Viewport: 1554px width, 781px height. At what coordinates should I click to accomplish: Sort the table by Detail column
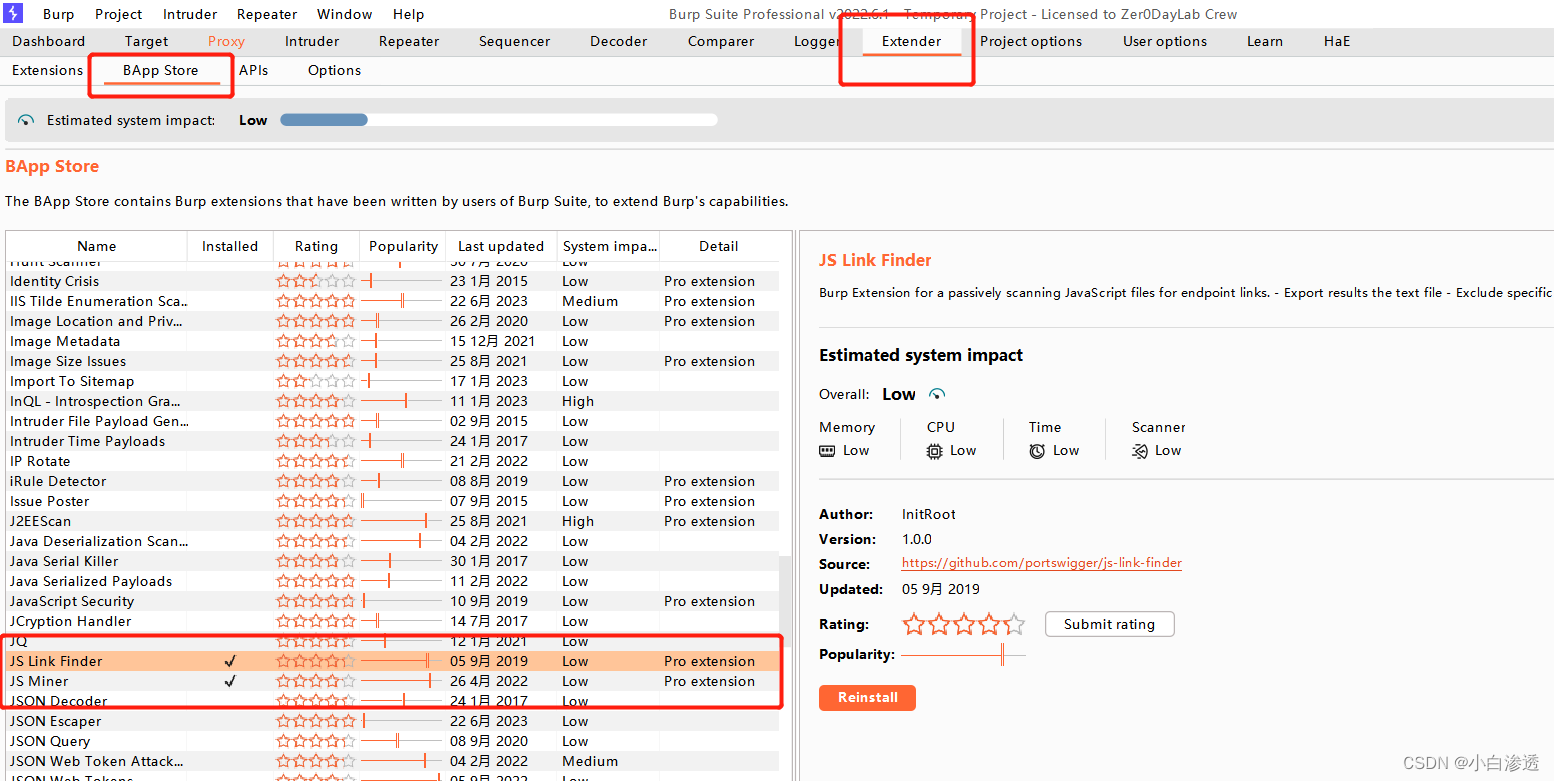(x=719, y=246)
